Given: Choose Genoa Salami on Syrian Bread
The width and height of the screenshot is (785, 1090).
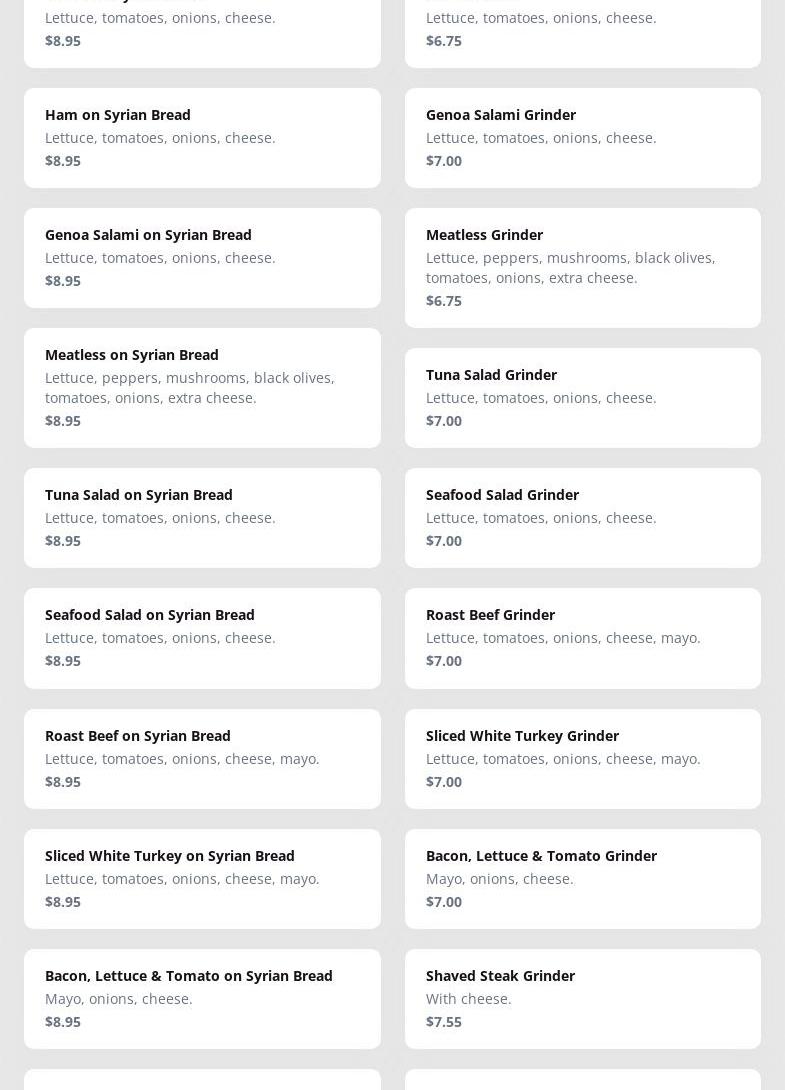Looking at the screenshot, I should click(x=202, y=258).
